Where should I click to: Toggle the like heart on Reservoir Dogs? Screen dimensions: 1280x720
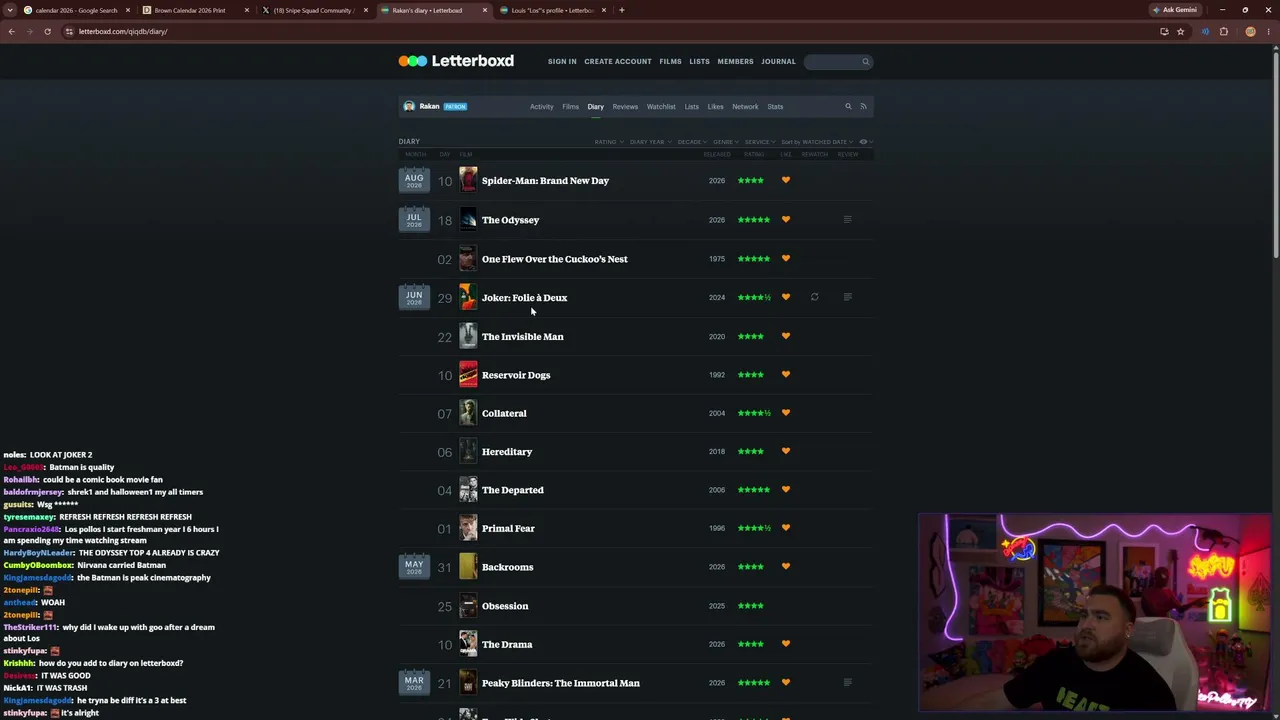click(786, 374)
